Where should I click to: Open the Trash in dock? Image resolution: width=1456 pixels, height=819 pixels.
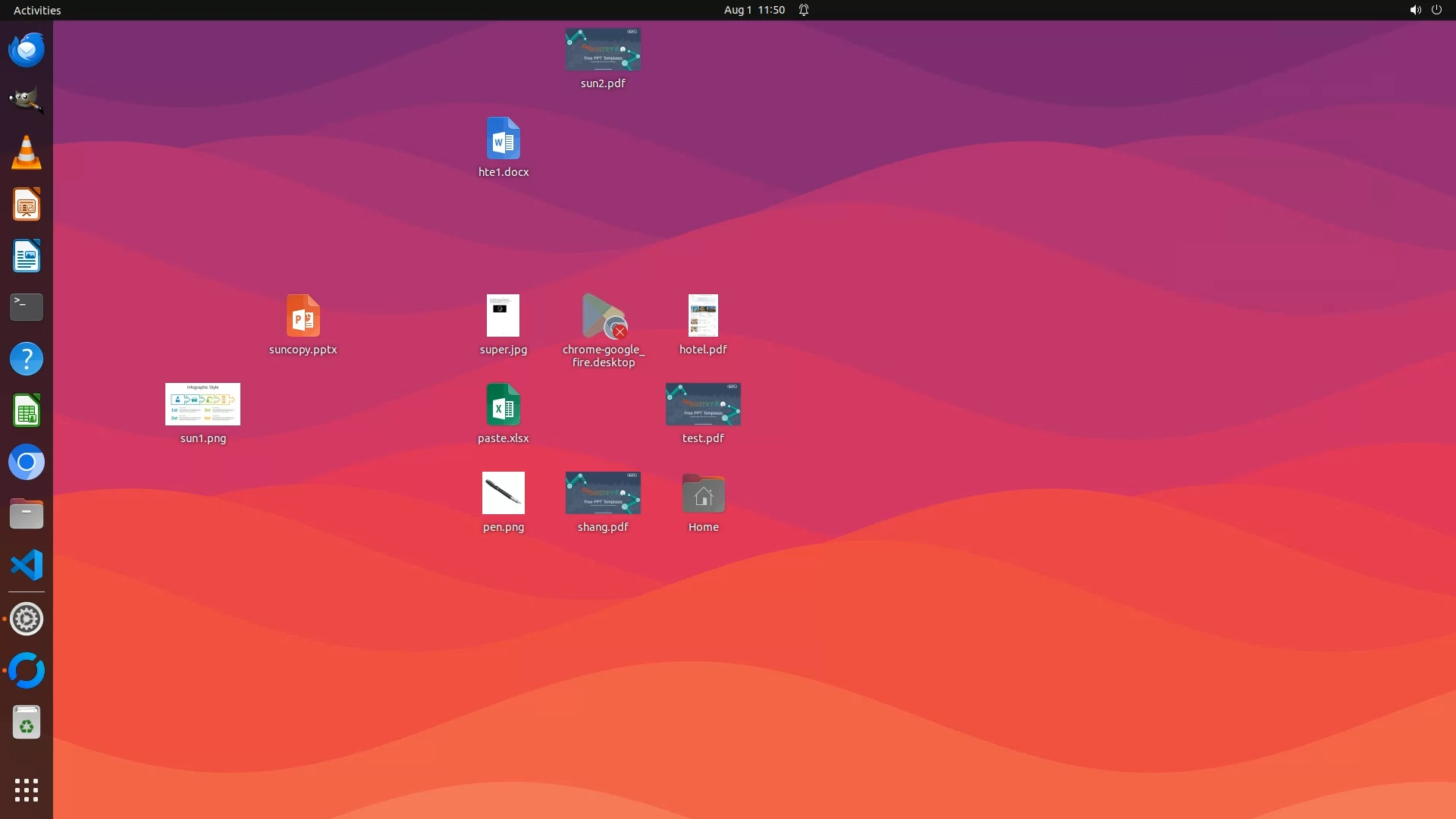point(27,723)
